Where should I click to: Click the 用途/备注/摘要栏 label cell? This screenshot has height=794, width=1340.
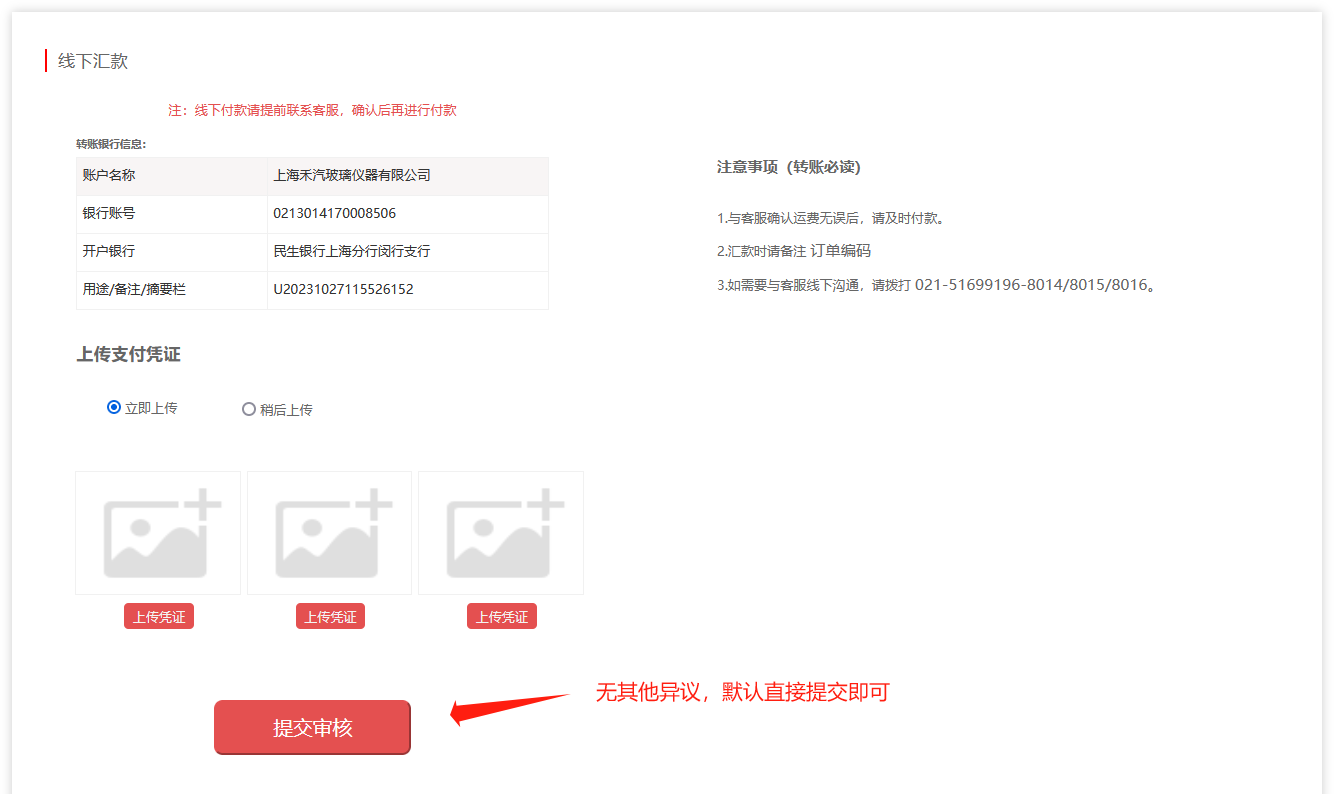click(x=134, y=289)
